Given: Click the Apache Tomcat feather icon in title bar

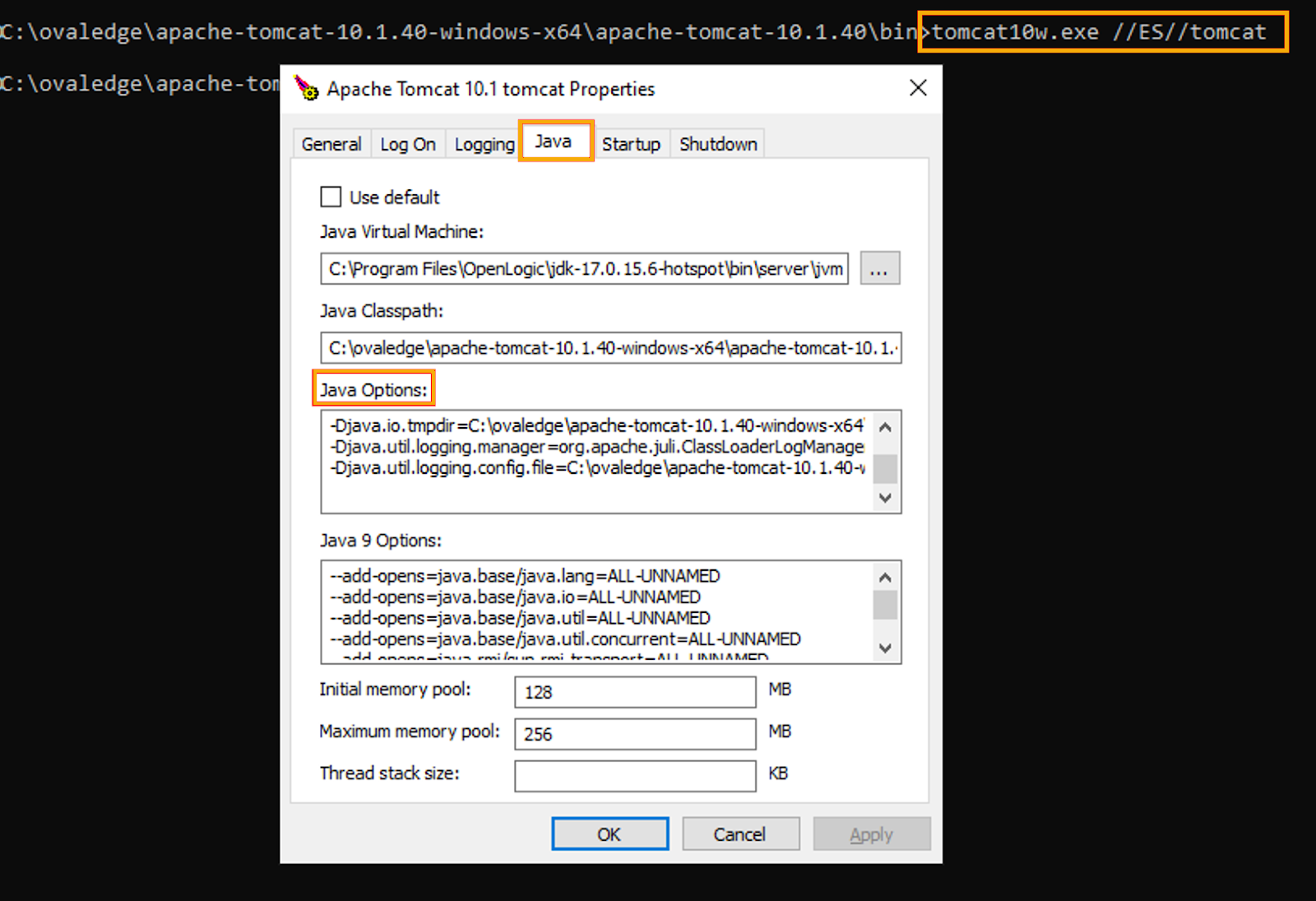Looking at the screenshot, I should coord(307,88).
